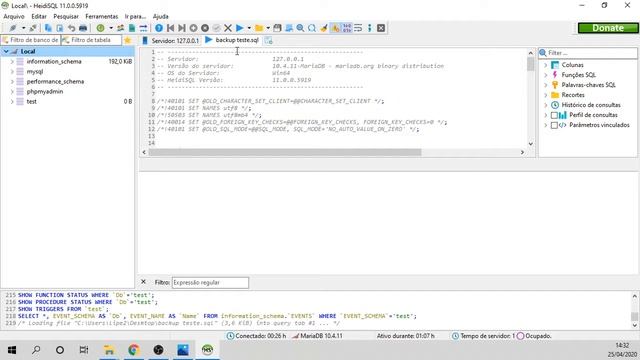The height and width of the screenshot is (360, 640).
Task: Select Palavras-chaves SQL in helper panel
Action: 588,85
